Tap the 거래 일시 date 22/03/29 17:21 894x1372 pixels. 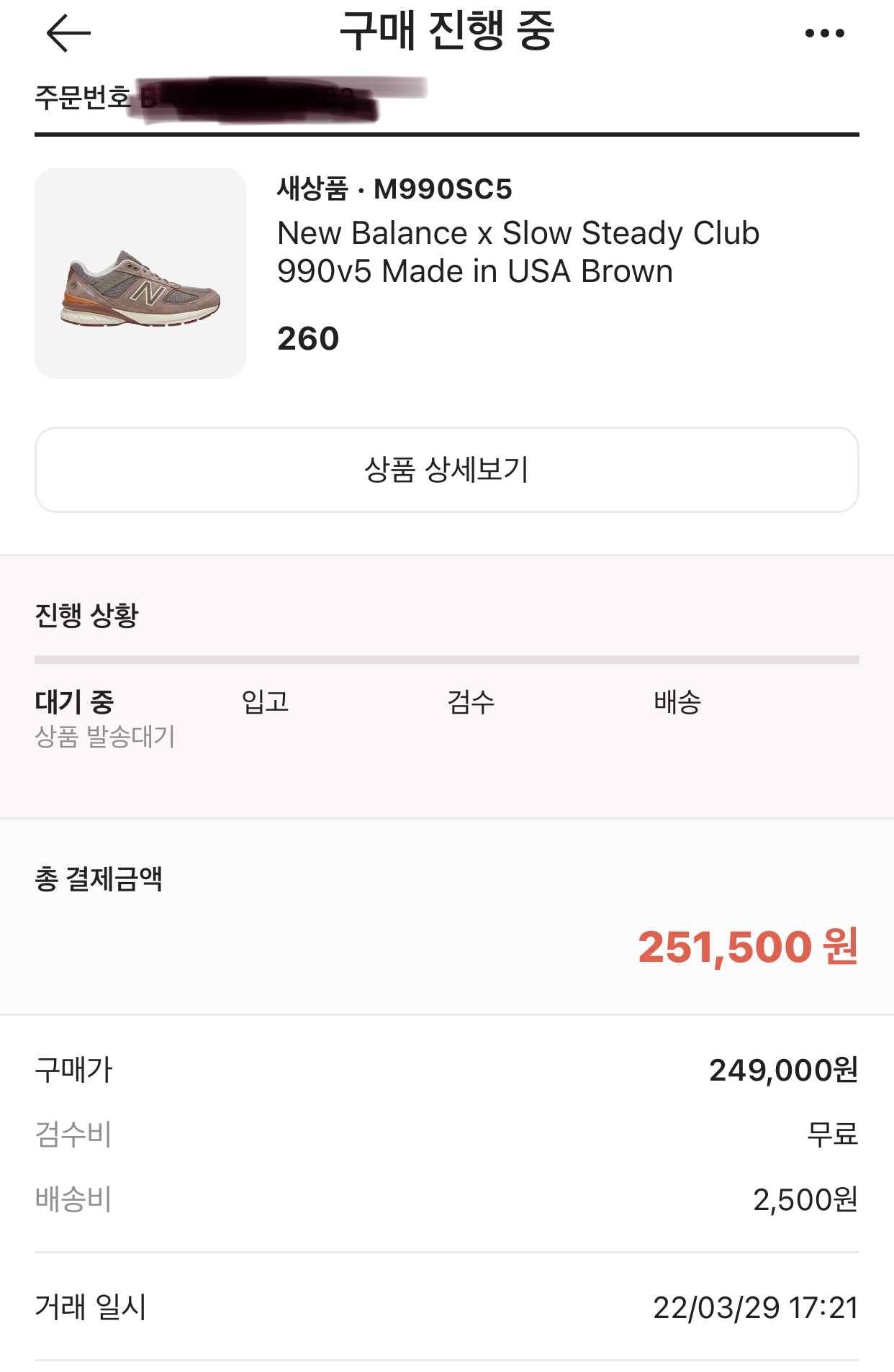[755, 1307]
